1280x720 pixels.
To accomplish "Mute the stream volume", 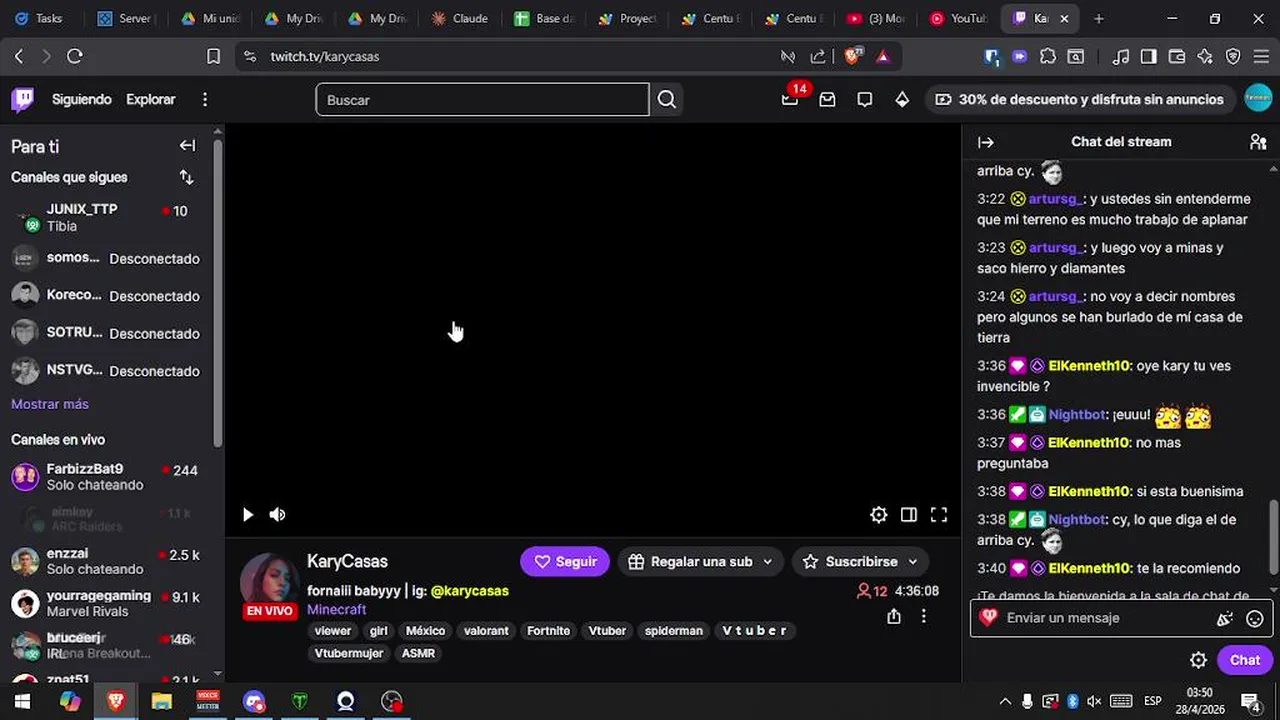I will point(278,515).
